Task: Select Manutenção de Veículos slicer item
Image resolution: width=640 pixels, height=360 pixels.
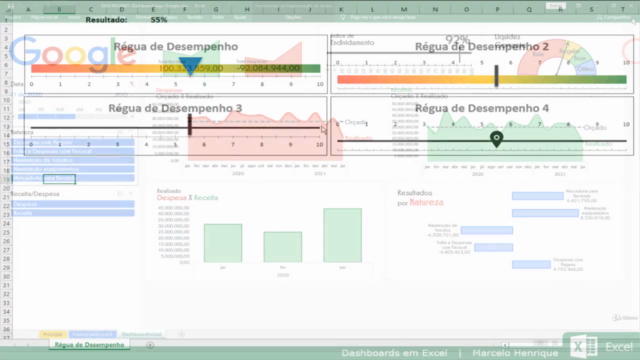Action: pos(73,160)
